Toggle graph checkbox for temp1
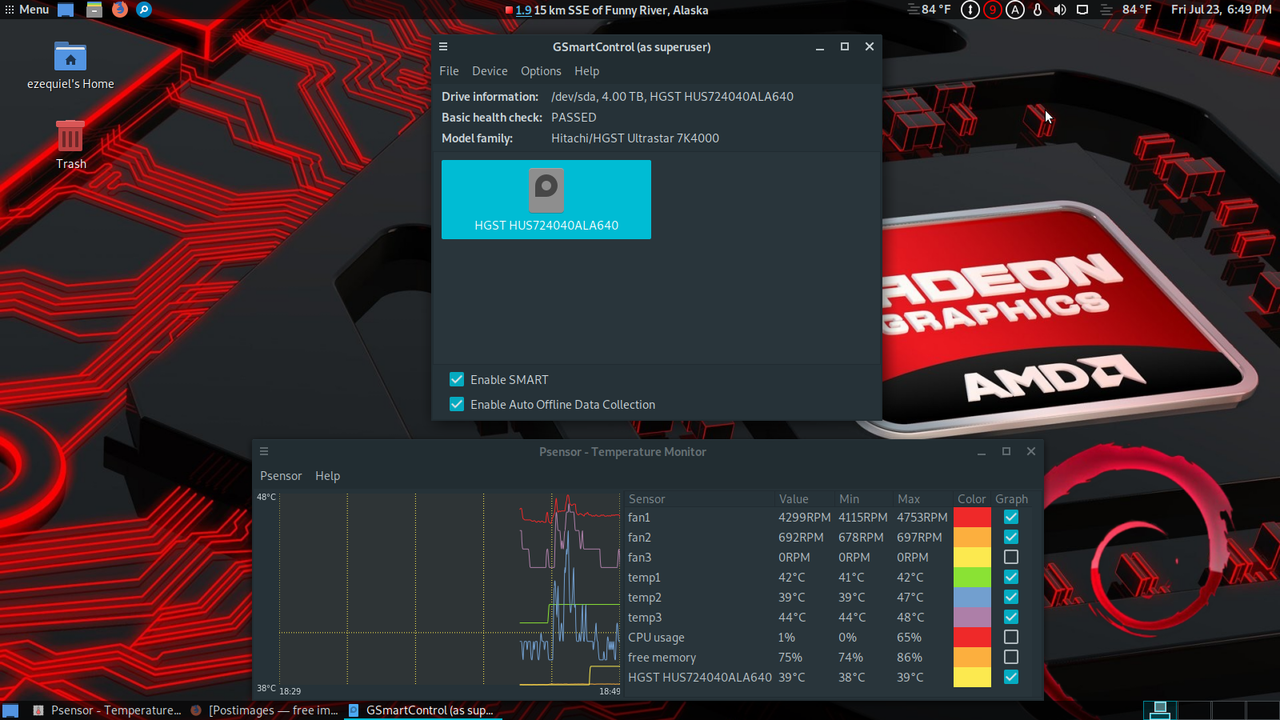1280x720 pixels. click(1011, 577)
